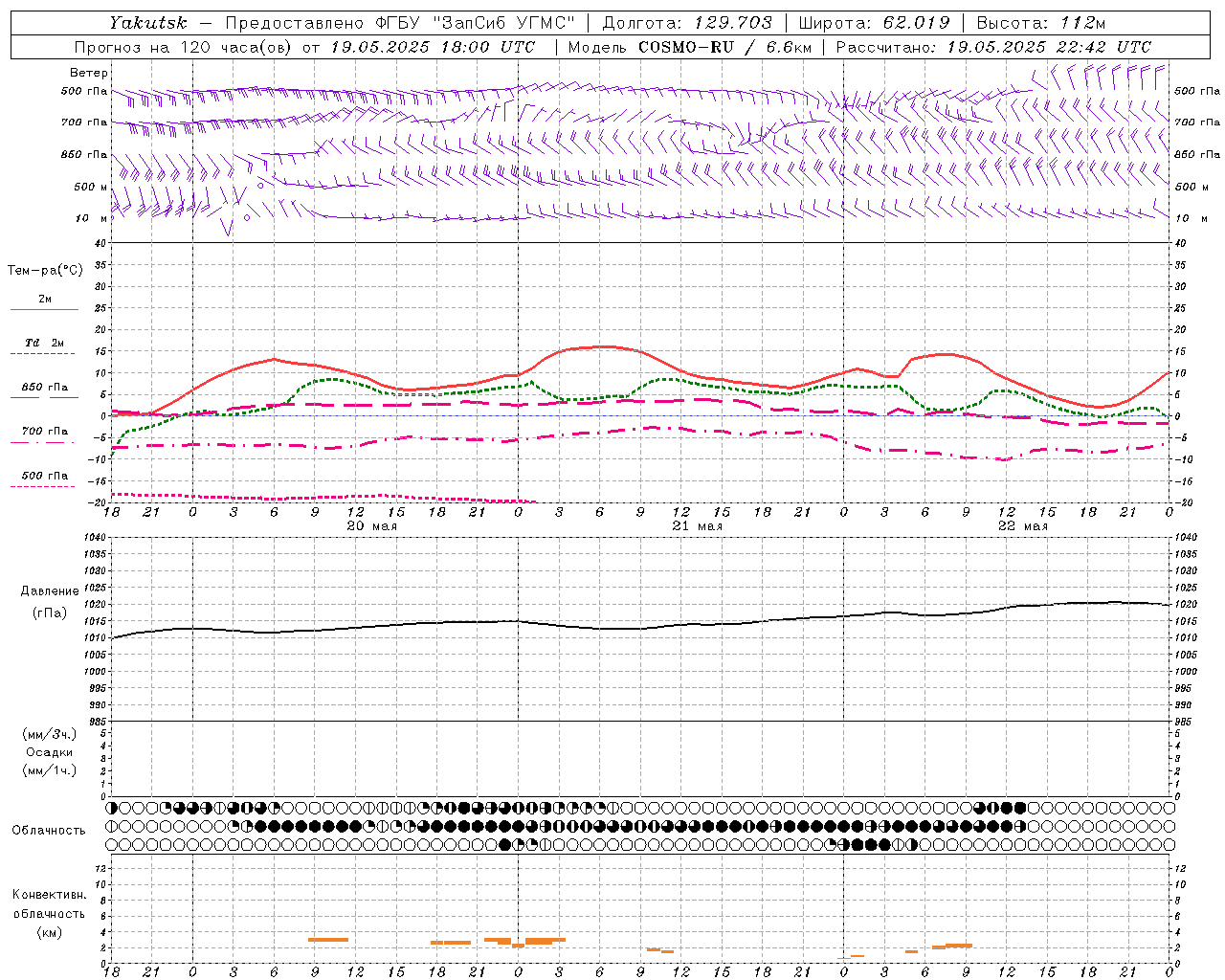
Task: Click the Давление panel label
Action: click(50, 591)
